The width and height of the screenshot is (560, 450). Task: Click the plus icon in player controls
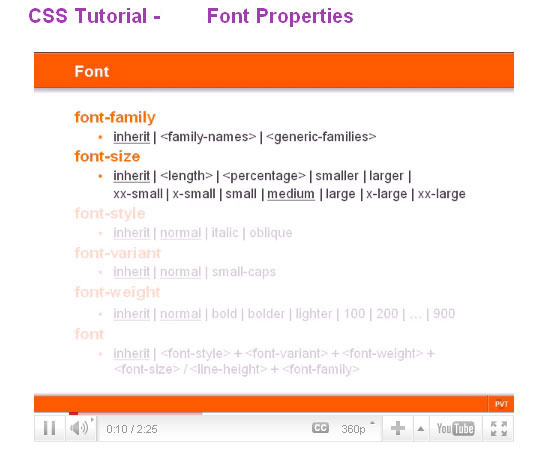pos(398,428)
